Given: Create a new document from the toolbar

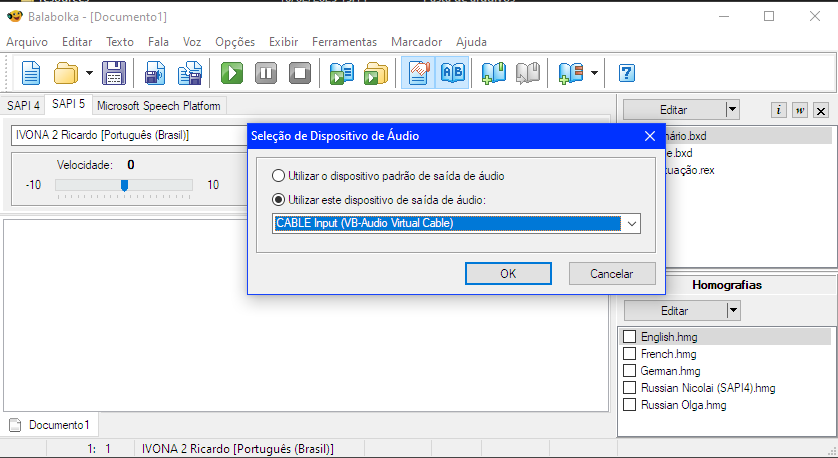Looking at the screenshot, I should (32, 73).
